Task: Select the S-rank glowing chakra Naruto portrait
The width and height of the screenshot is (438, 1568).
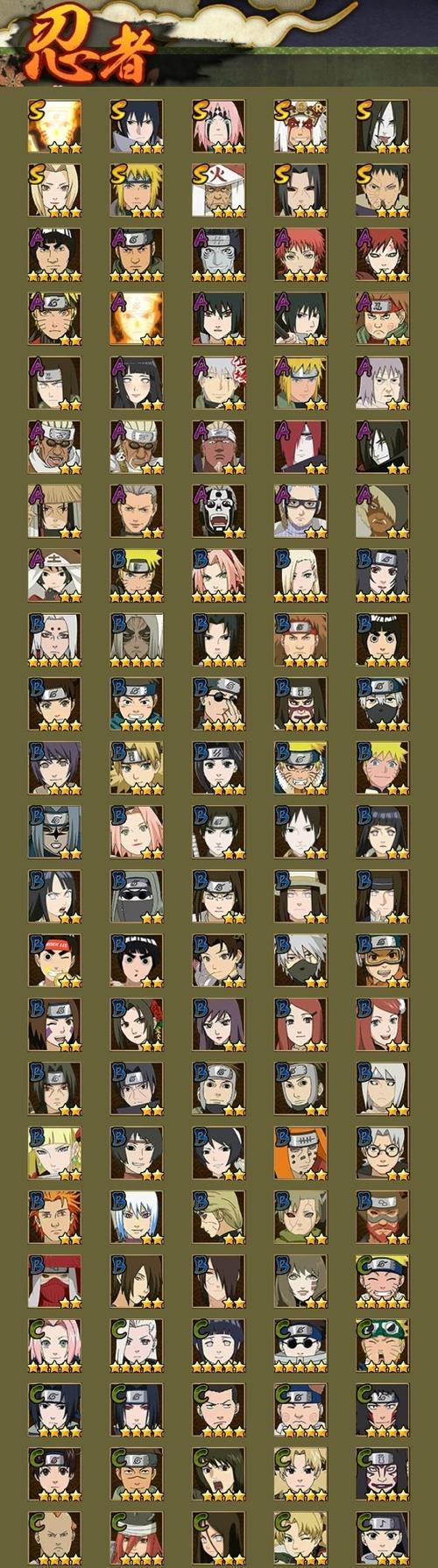Action: pos(54,126)
